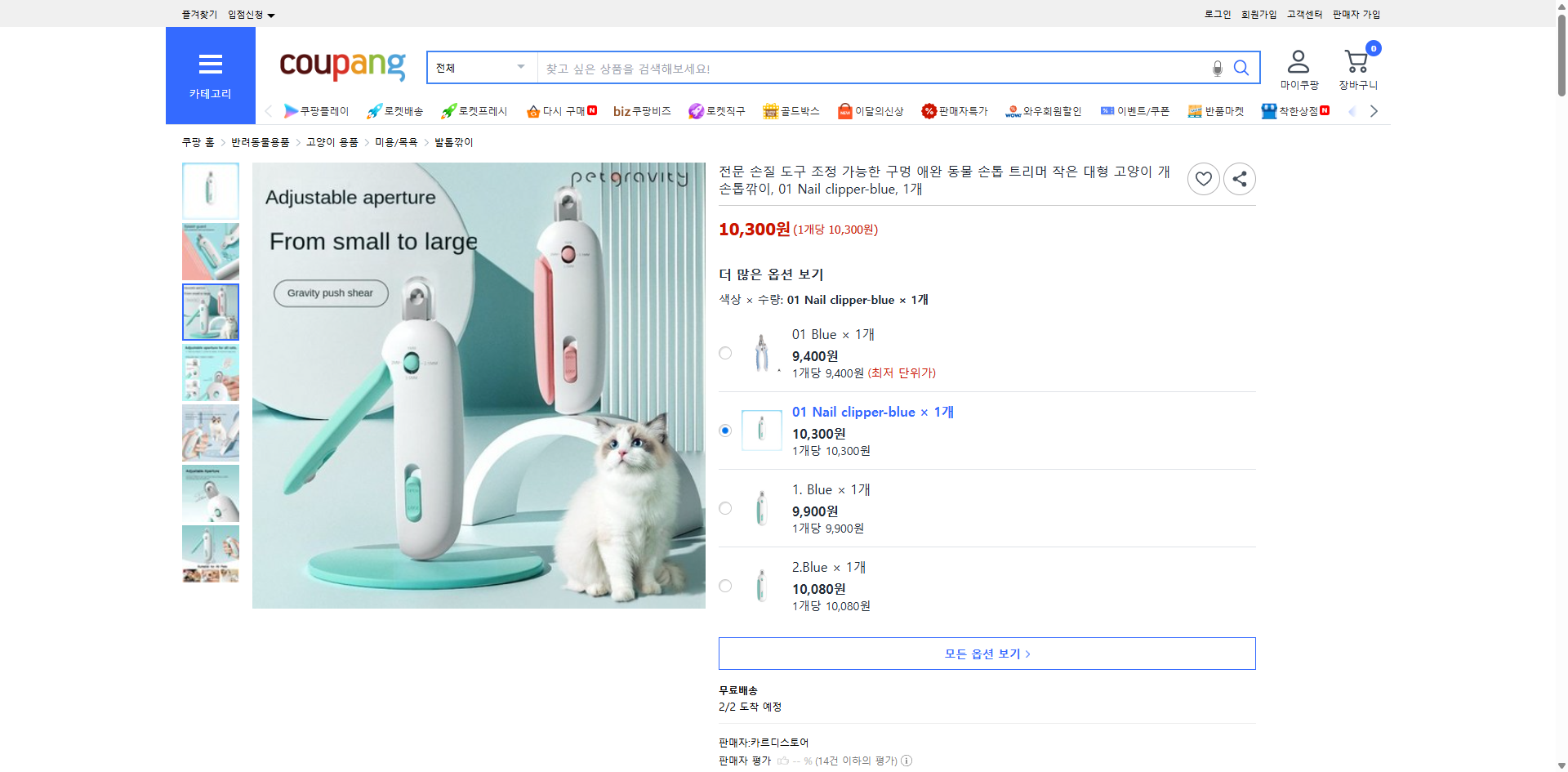
Task: Select the 1. Blue option
Action: pyautogui.click(x=725, y=508)
